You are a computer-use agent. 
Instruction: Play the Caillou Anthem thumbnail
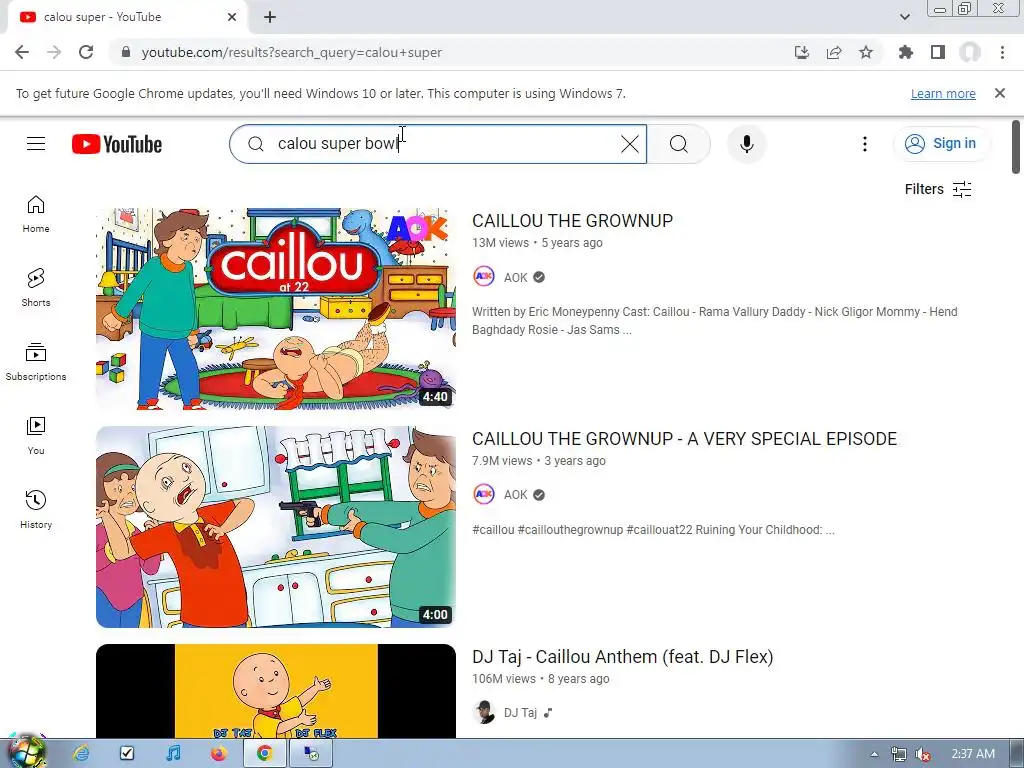[x=276, y=691]
